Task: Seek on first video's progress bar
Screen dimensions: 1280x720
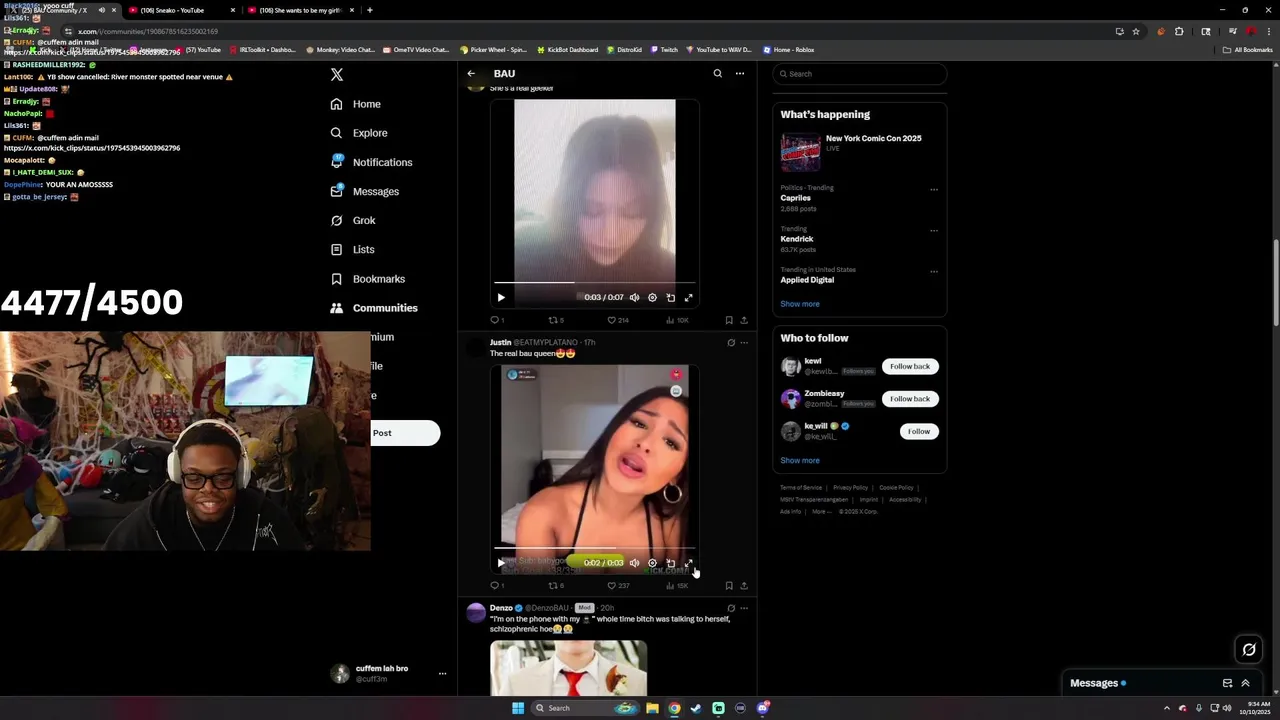Action: click(x=595, y=283)
